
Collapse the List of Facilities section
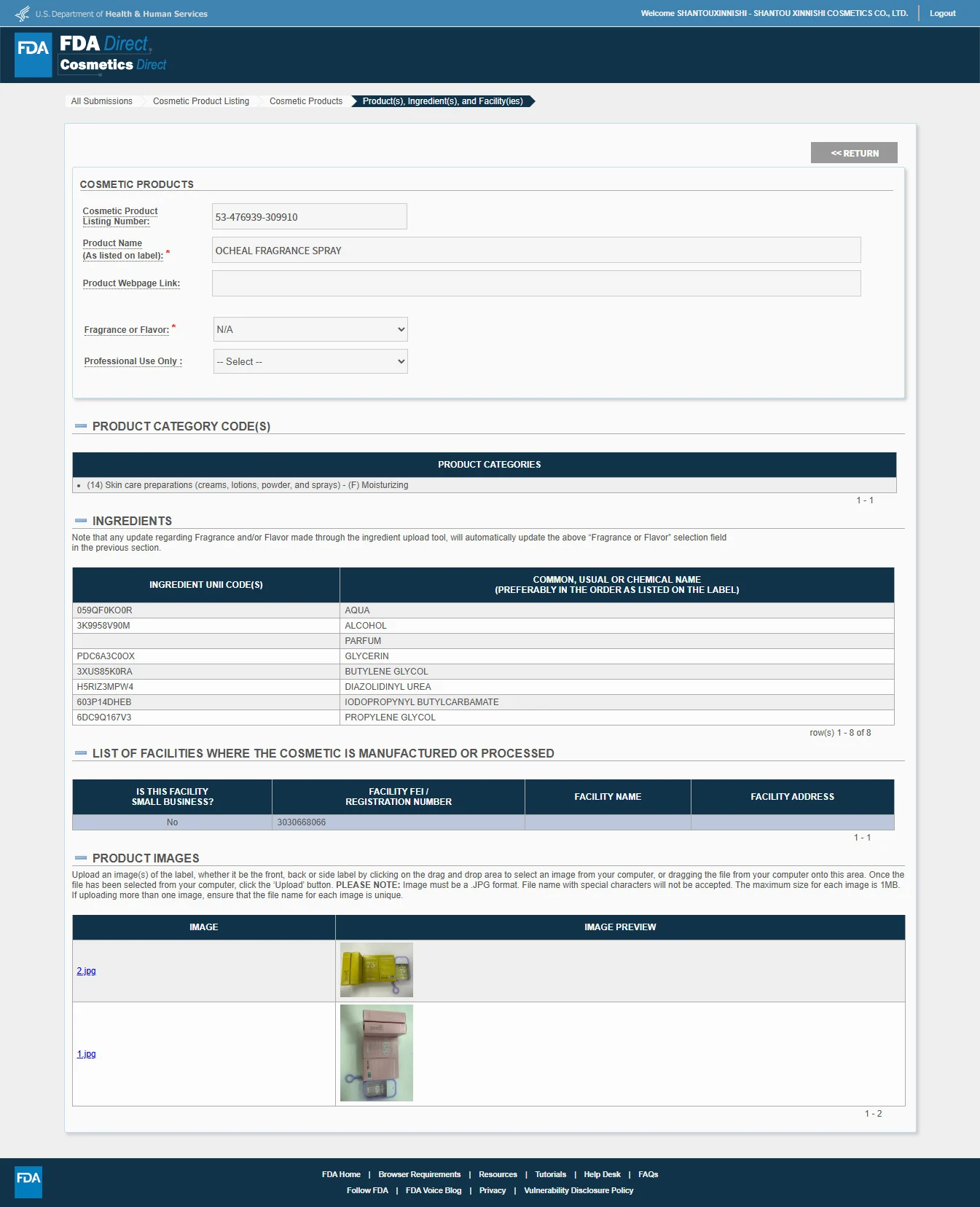[x=81, y=753]
